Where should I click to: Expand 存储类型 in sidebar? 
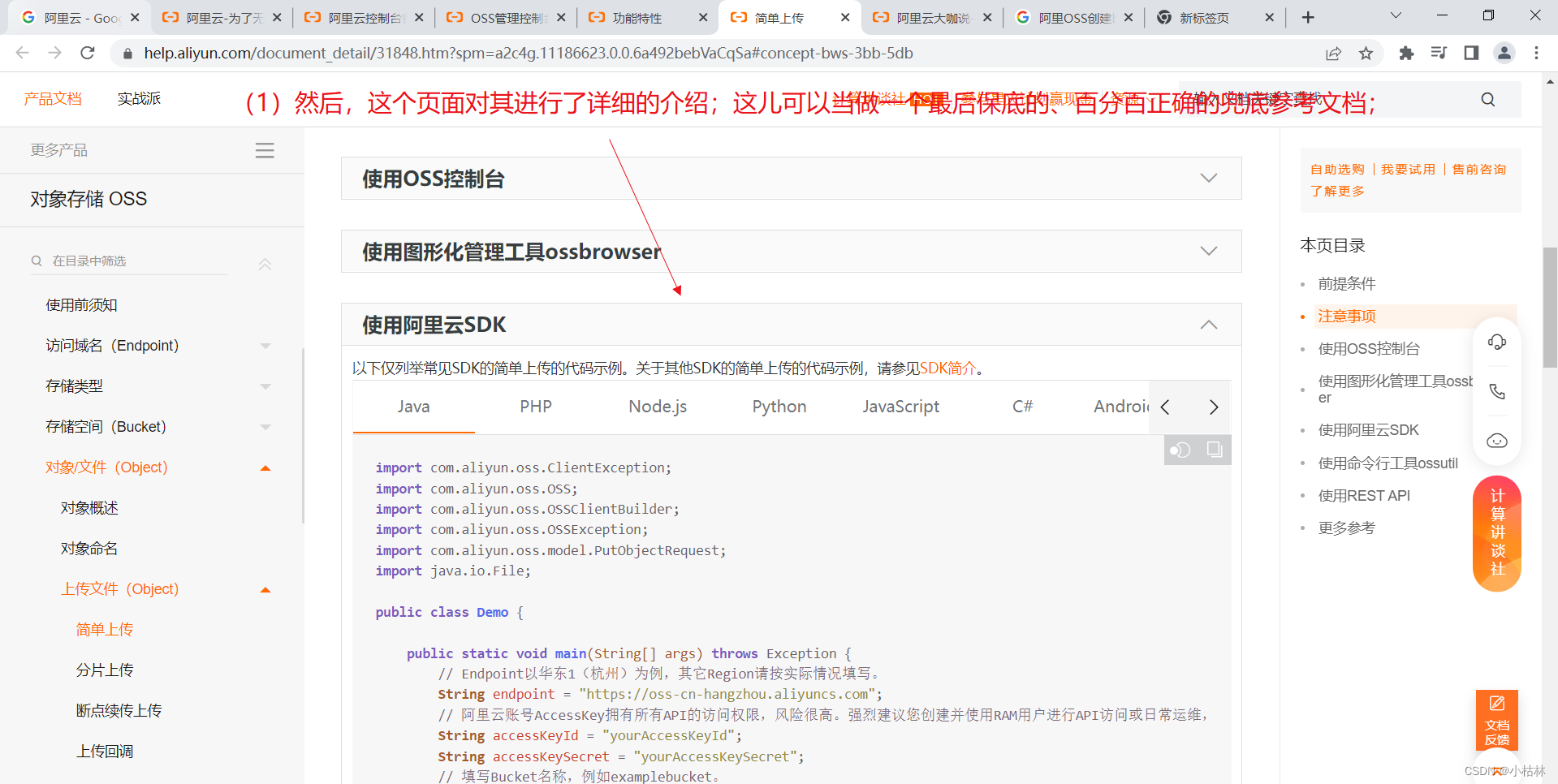coord(265,386)
